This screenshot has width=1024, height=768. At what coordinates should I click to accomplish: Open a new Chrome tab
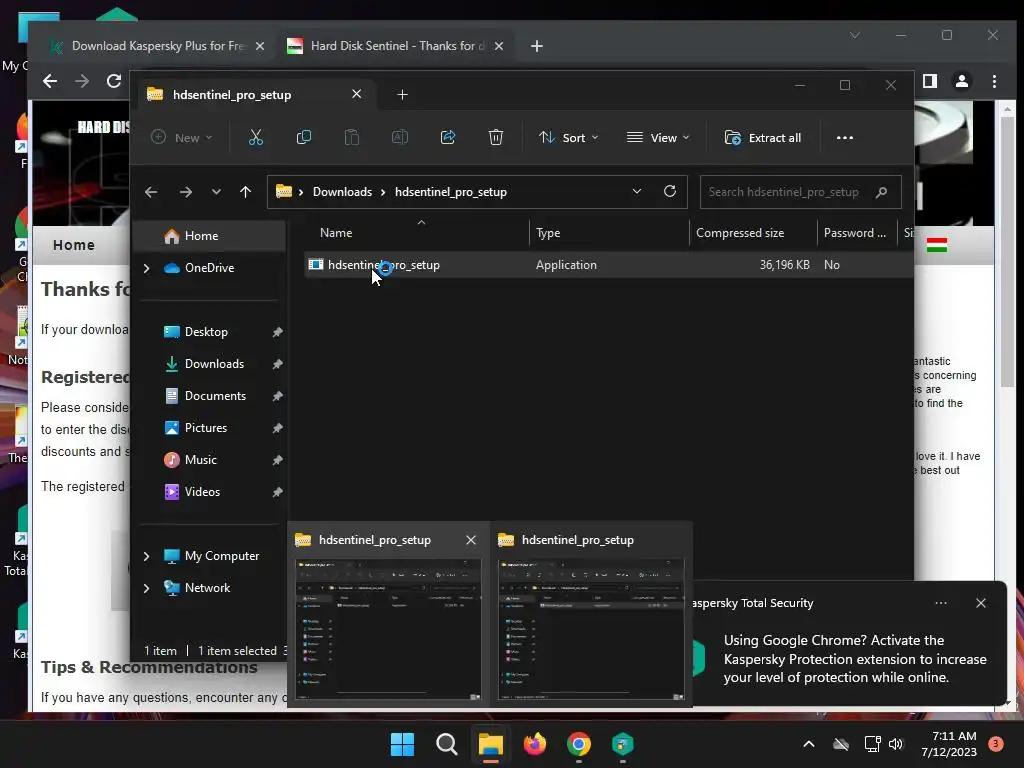point(537,46)
